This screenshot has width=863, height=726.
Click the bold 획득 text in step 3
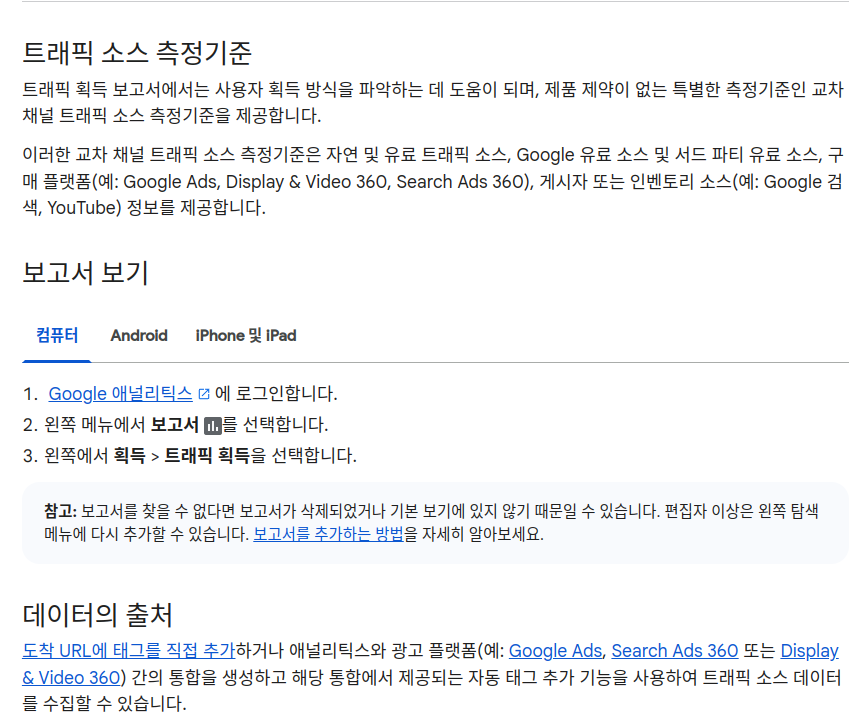coord(128,456)
